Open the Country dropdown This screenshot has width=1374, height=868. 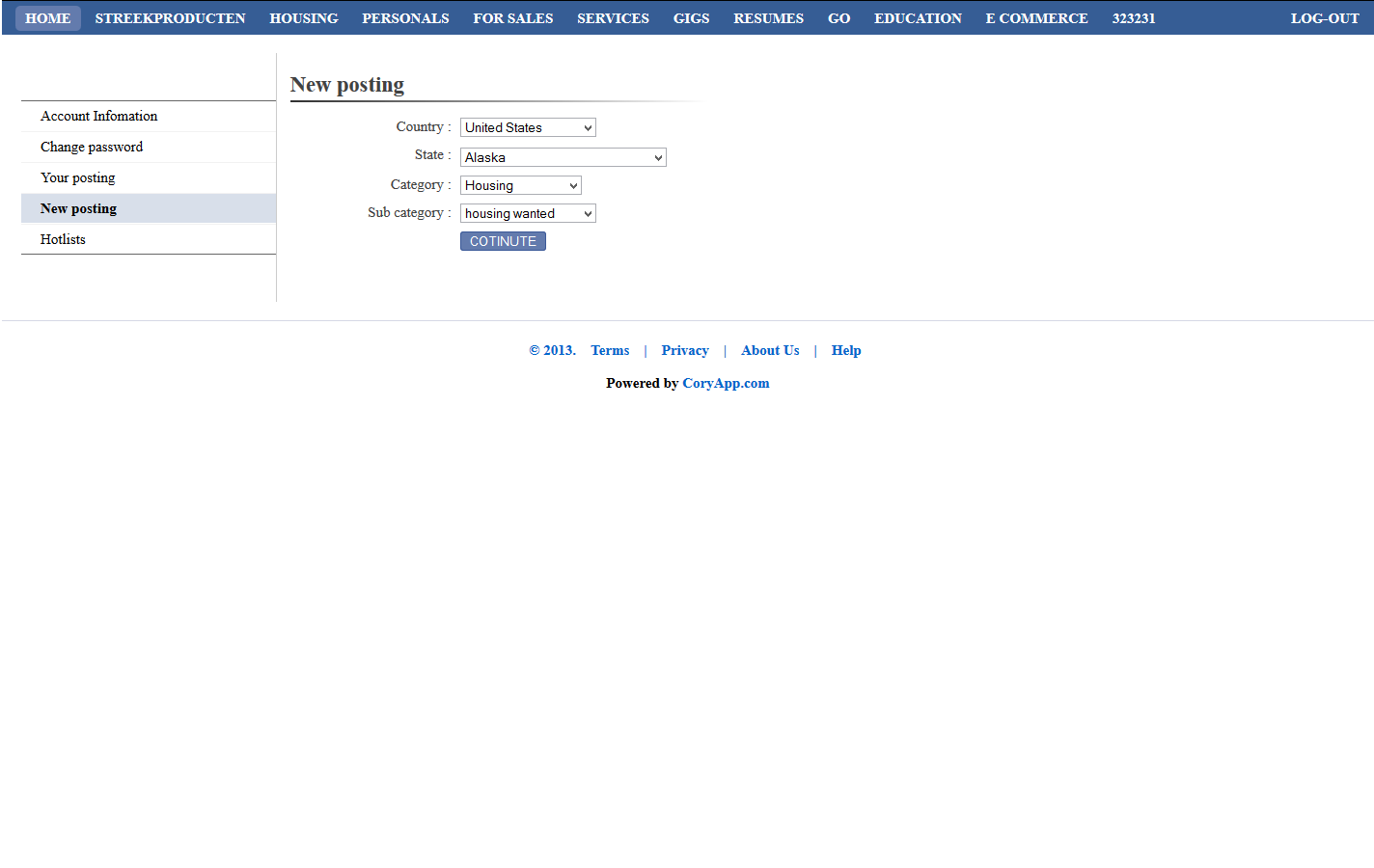pyautogui.click(x=527, y=126)
